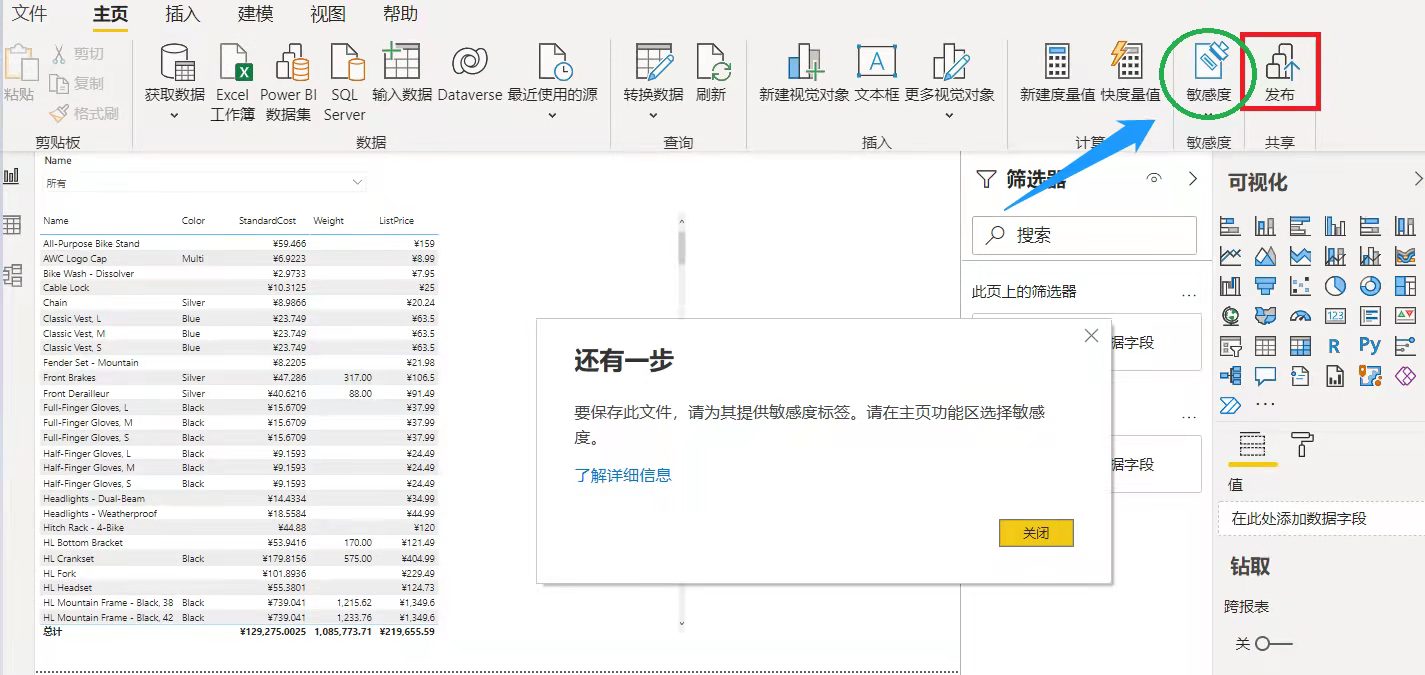Click the 在此处添加数据字段 field well
The width and height of the screenshot is (1425, 675).
point(1322,519)
